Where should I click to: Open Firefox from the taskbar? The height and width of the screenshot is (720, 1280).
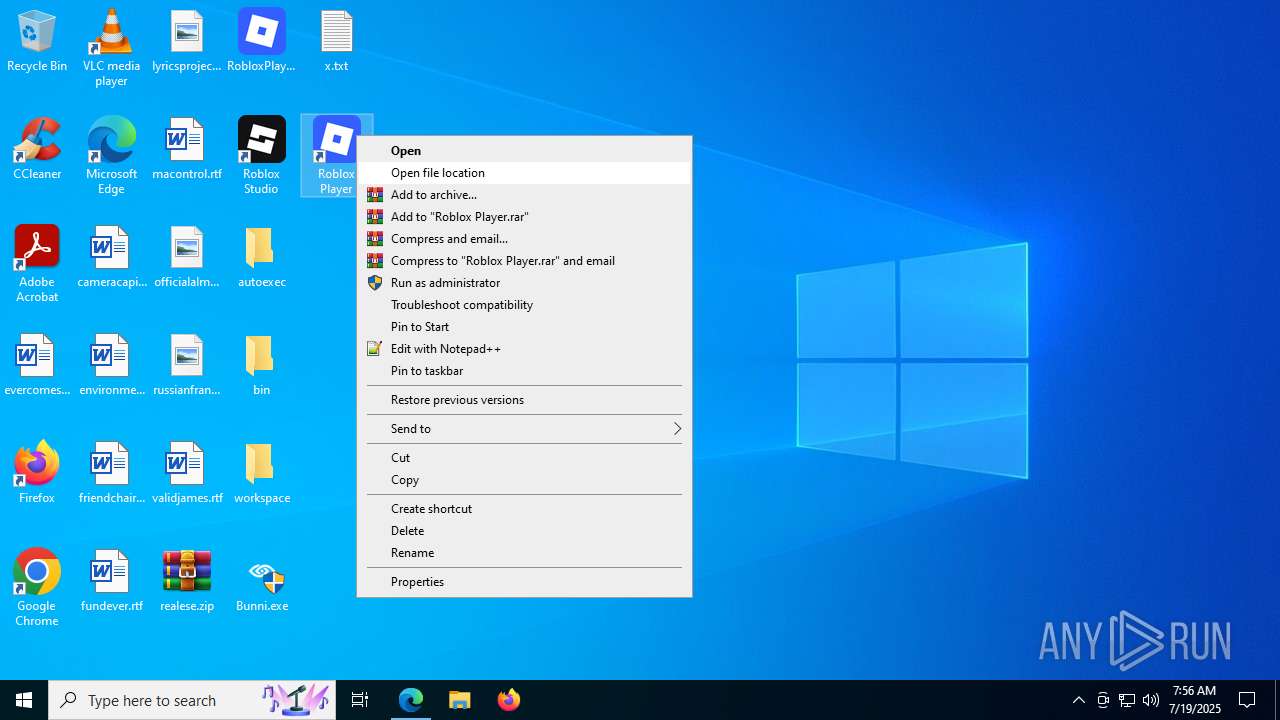(x=509, y=700)
